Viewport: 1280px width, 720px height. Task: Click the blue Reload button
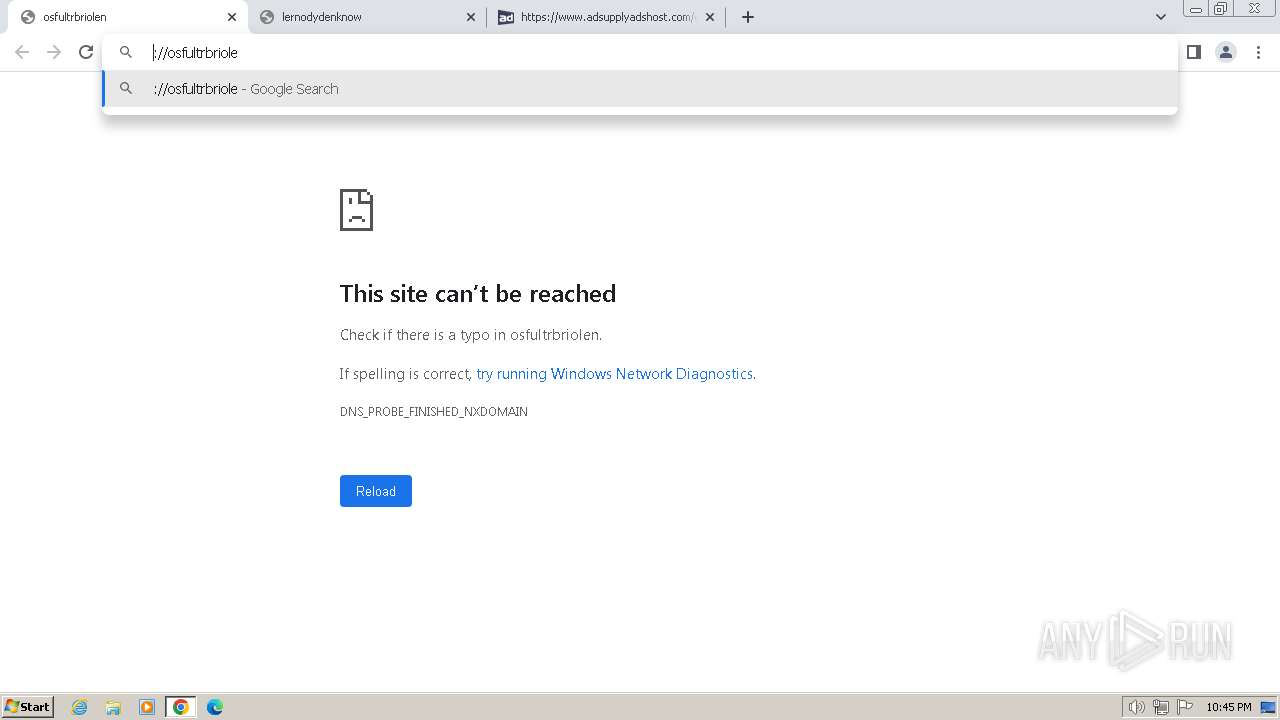tap(376, 491)
